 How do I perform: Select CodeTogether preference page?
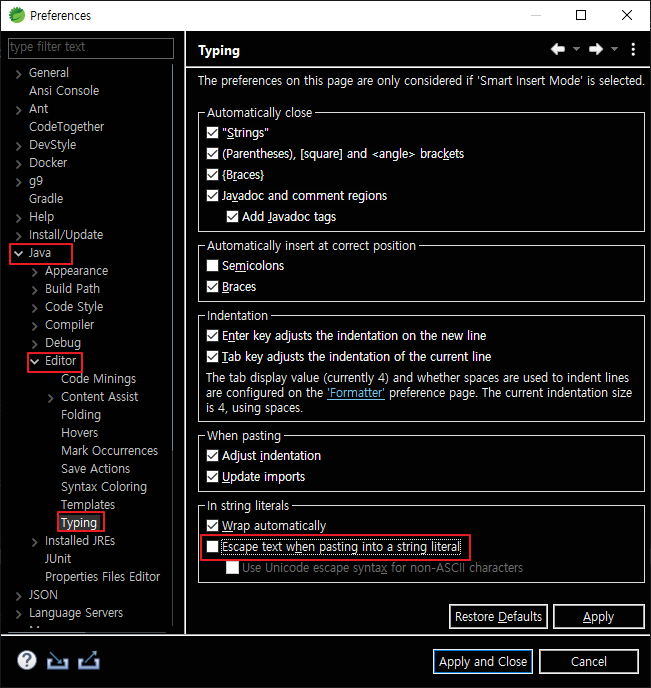66,127
